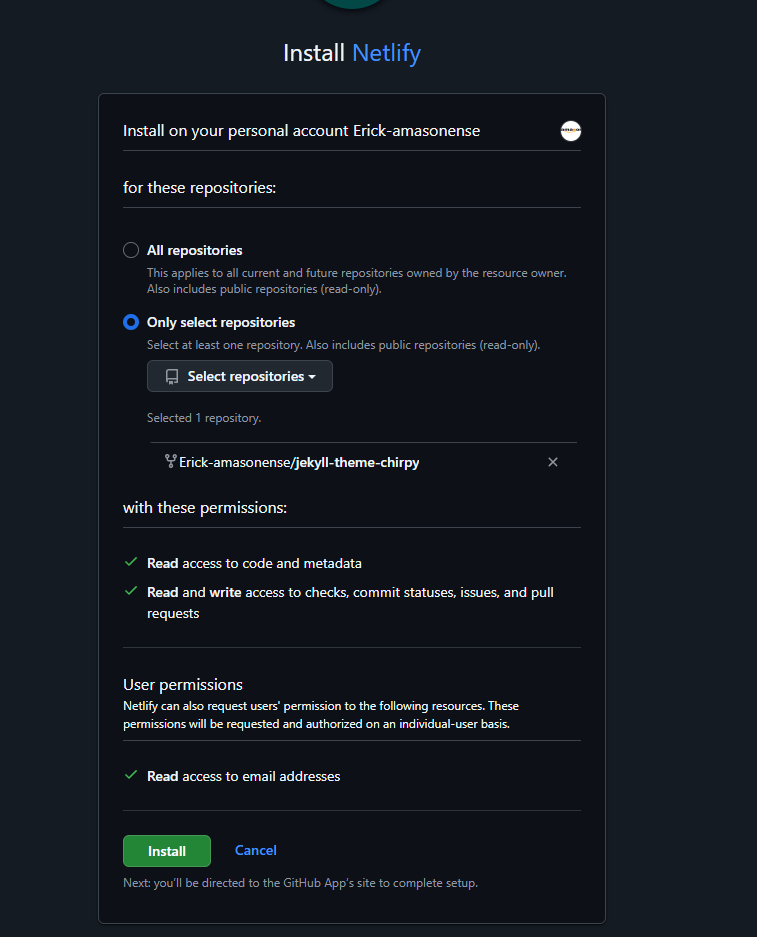Click the Cancel link
Viewport: 757px width, 937px height.
tap(255, 850)
